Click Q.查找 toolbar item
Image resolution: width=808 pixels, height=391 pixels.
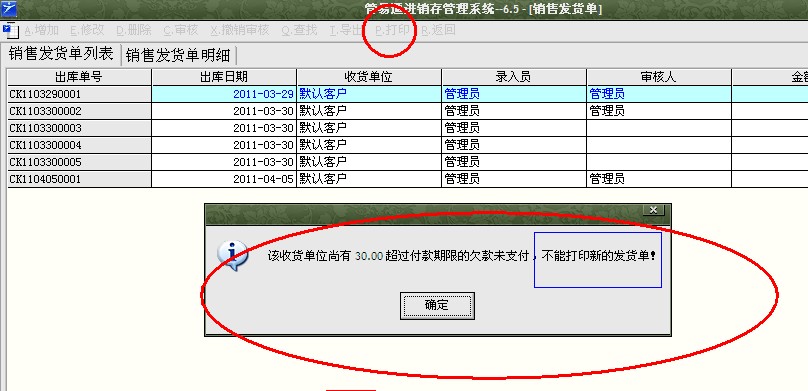point(299,30)
